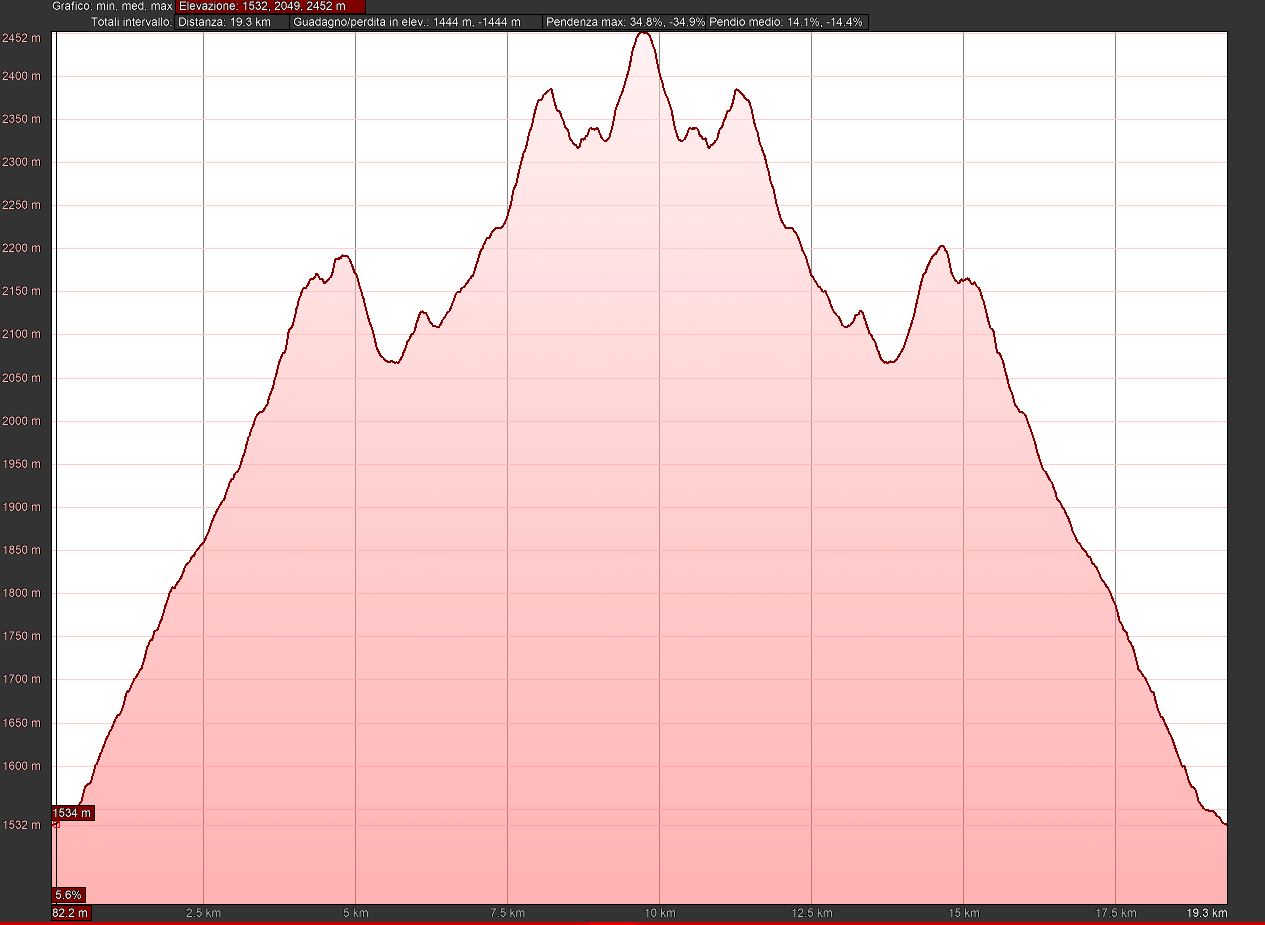Viewport: 1265px width, 925px height.
Task: Click the highest summit peak of the profile
Action: 644,33
